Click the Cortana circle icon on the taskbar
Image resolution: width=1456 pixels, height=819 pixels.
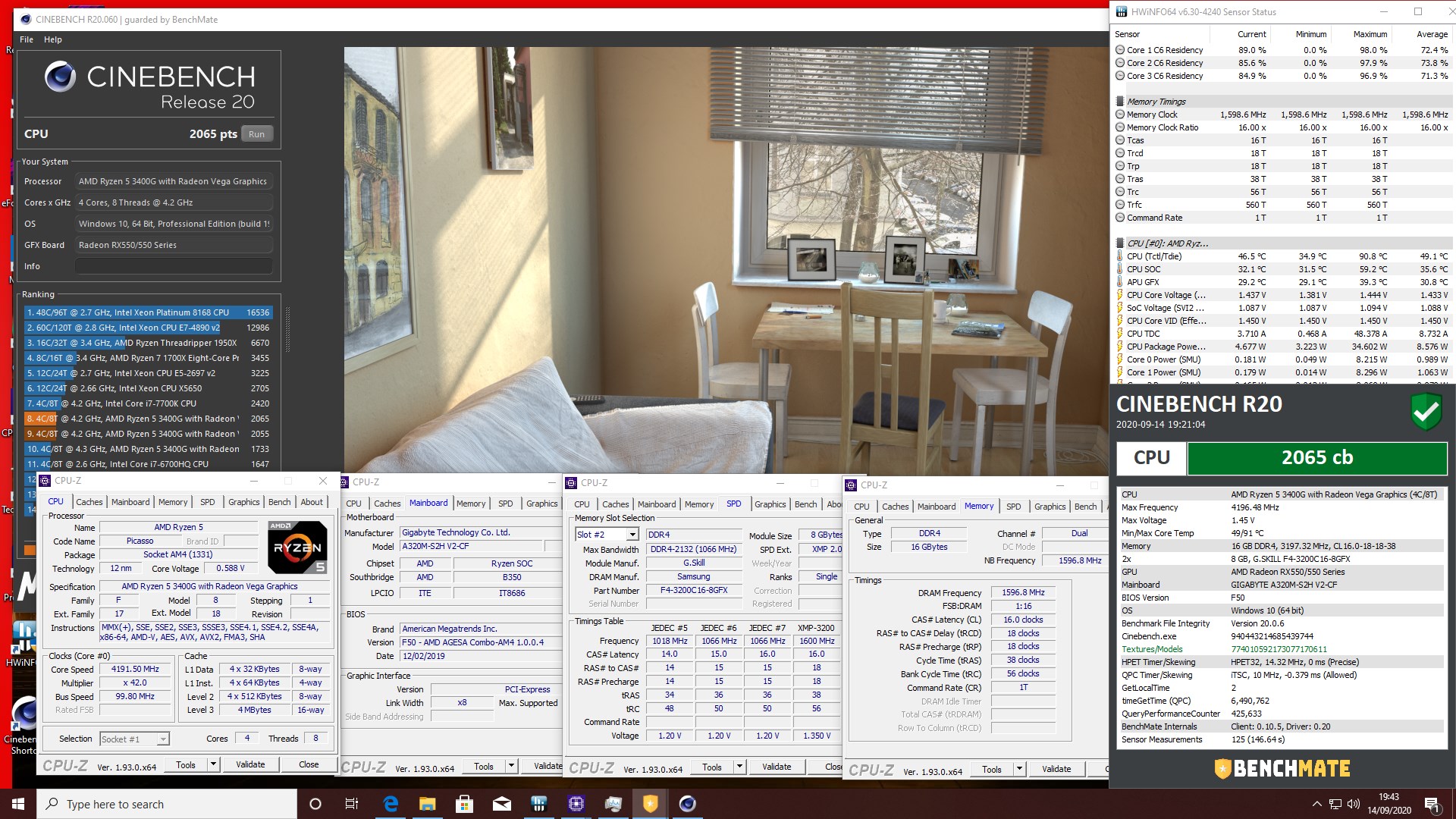pos(315,804)
